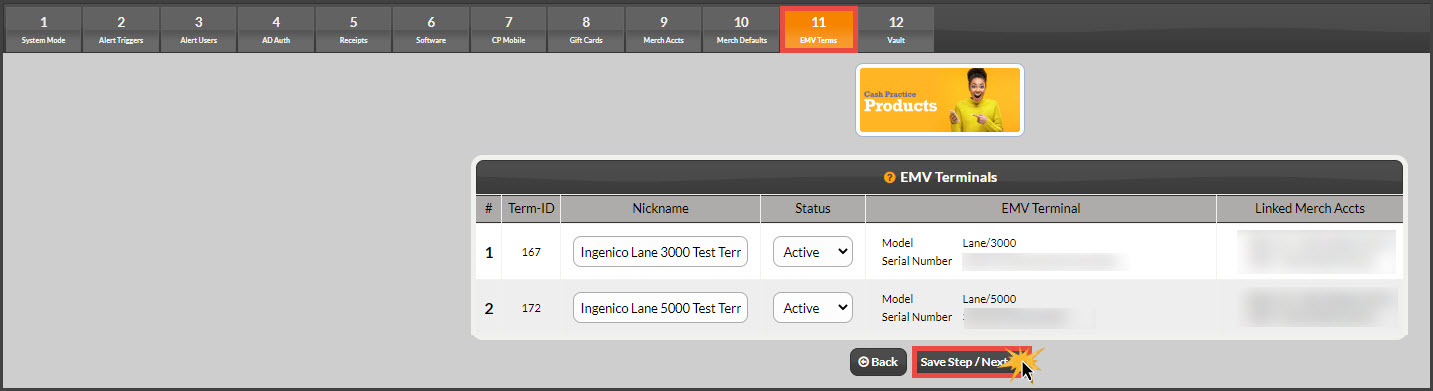Click Model value Lane/3000
Viewport: 1433px width, 391px height.
click(989, 243)
